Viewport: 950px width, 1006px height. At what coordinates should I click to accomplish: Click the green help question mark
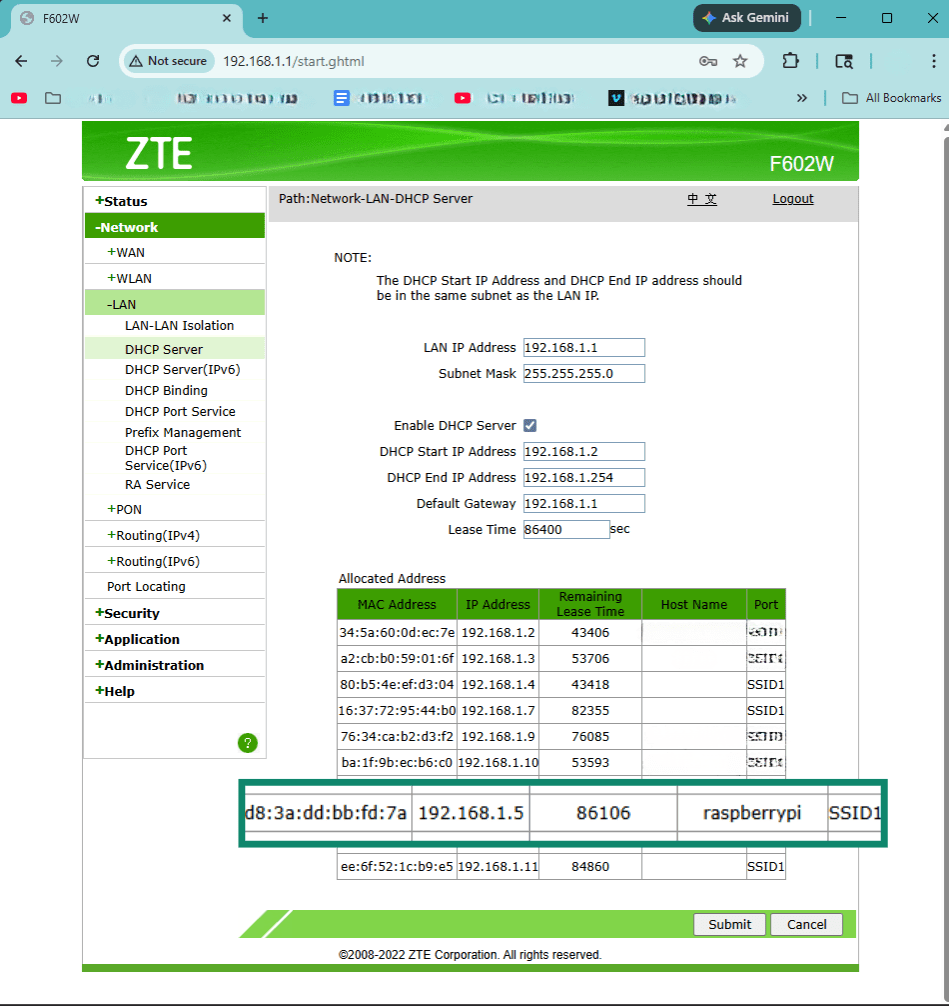click(248, 743)
